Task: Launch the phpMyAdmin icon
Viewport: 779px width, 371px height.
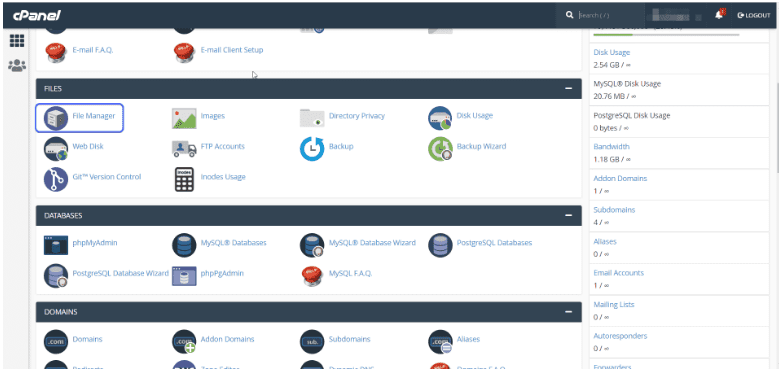Action: [x=56, y=245]
